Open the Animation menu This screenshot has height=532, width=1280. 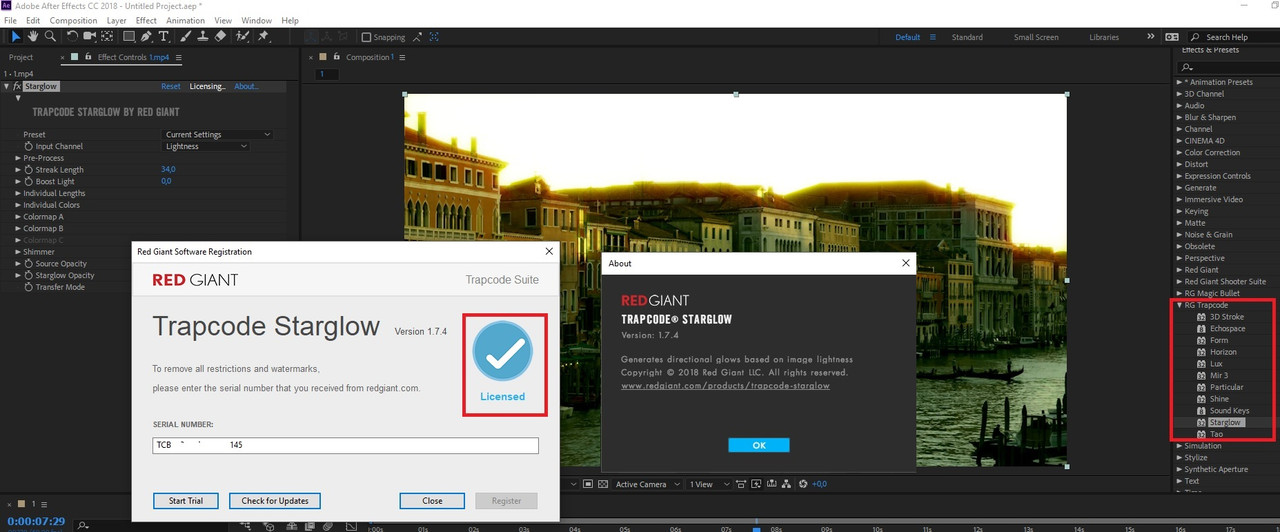(x=185, y=20)
